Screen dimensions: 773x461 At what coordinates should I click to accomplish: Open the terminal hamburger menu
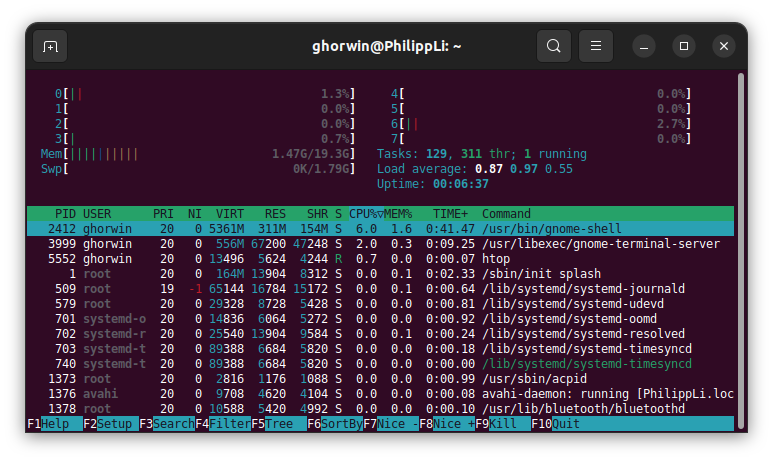[x=596, y=46]
